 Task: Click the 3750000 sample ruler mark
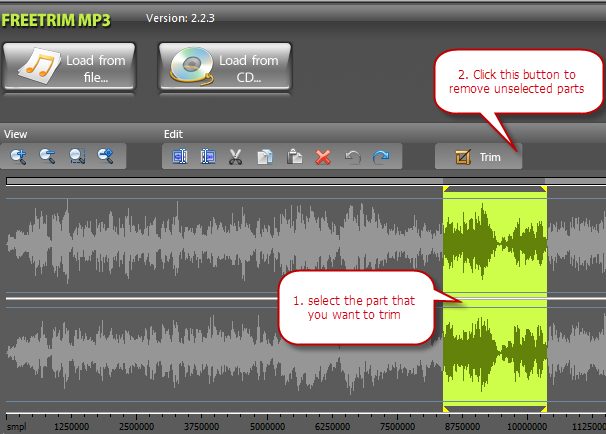[201, 427]
